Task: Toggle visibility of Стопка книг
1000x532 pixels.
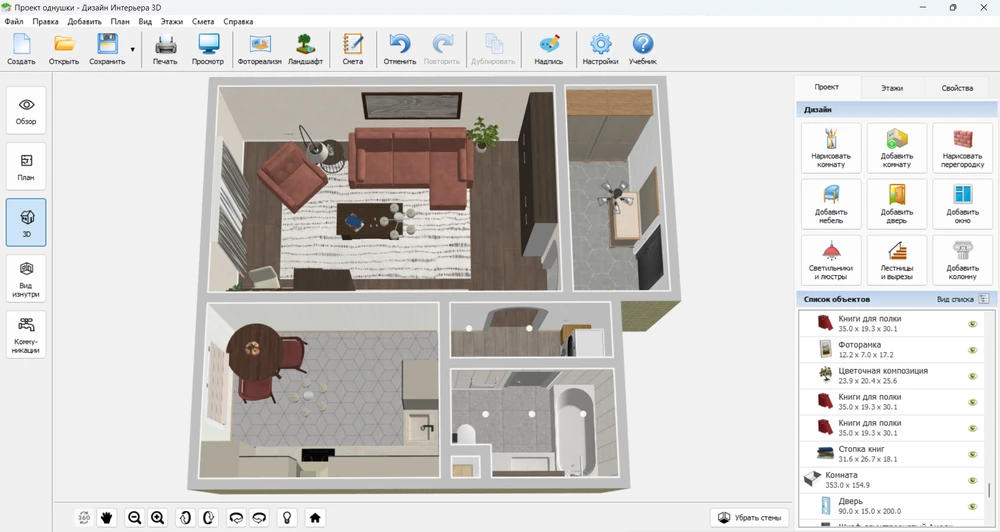Action: pyautogui.click(x=972, y=454)
